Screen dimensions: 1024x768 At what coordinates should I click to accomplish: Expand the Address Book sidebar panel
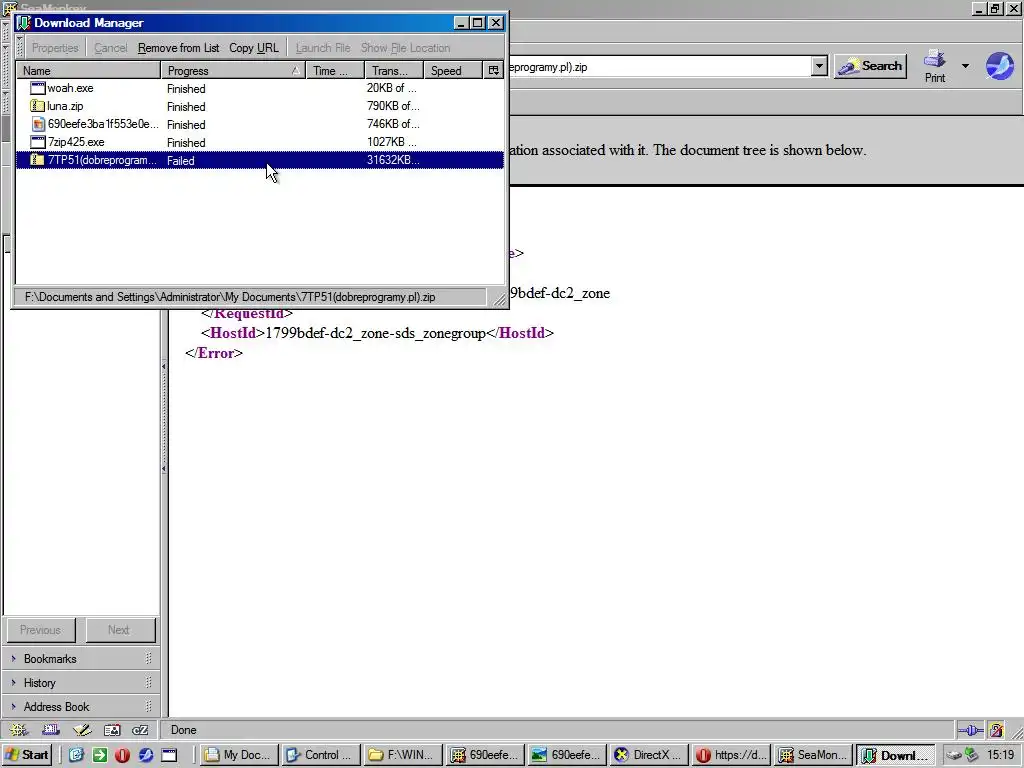click(x=81, y=707)
